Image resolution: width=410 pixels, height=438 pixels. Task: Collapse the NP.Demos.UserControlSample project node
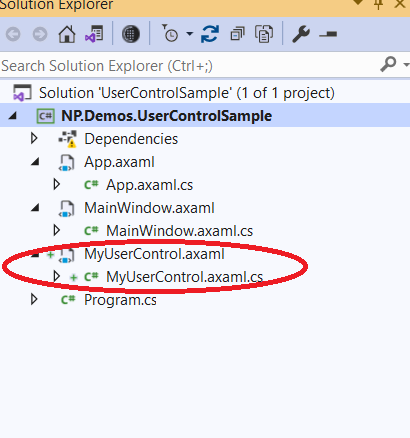(x=12, y=116)
